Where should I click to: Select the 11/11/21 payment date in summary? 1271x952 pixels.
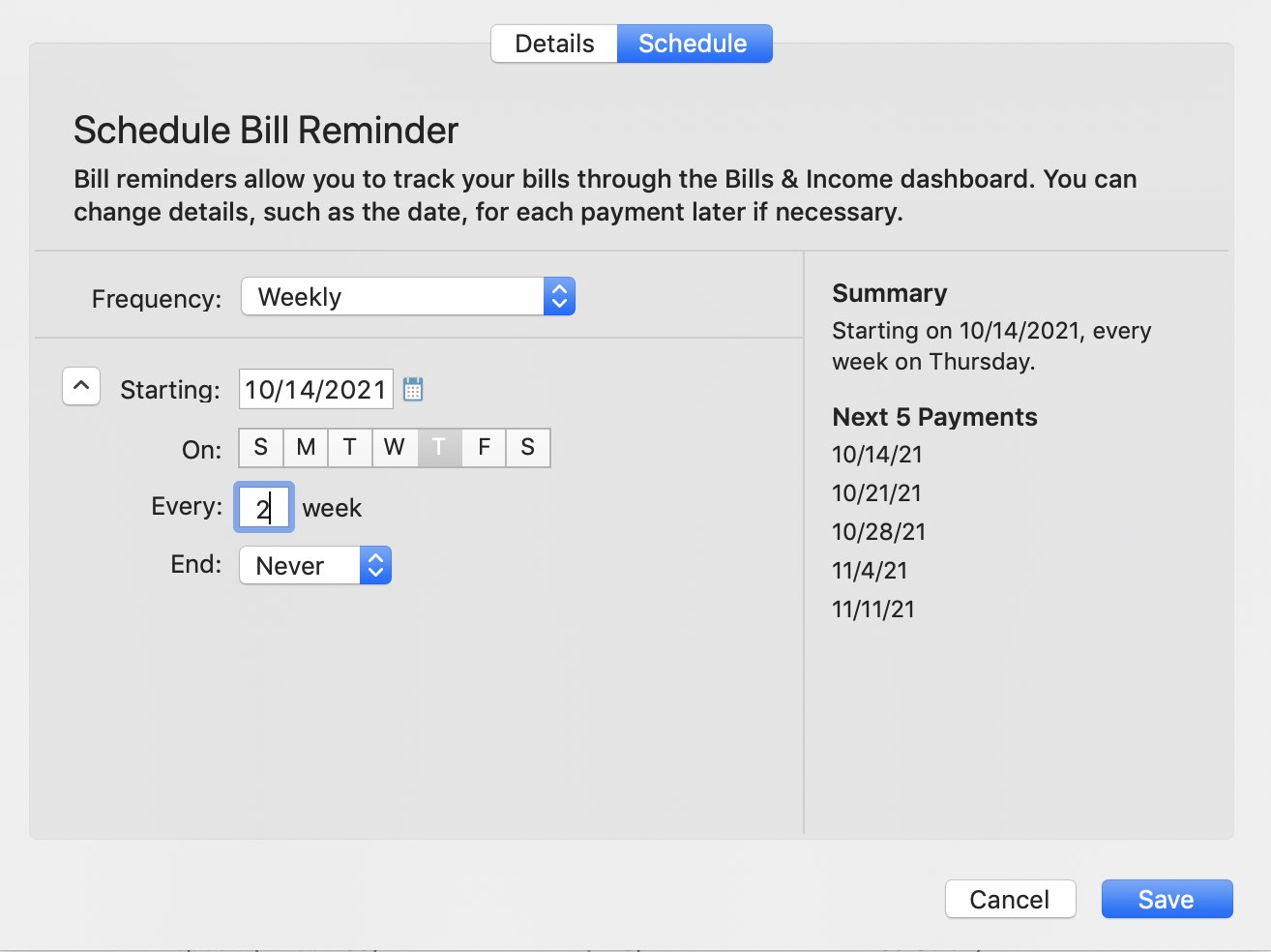873,609
